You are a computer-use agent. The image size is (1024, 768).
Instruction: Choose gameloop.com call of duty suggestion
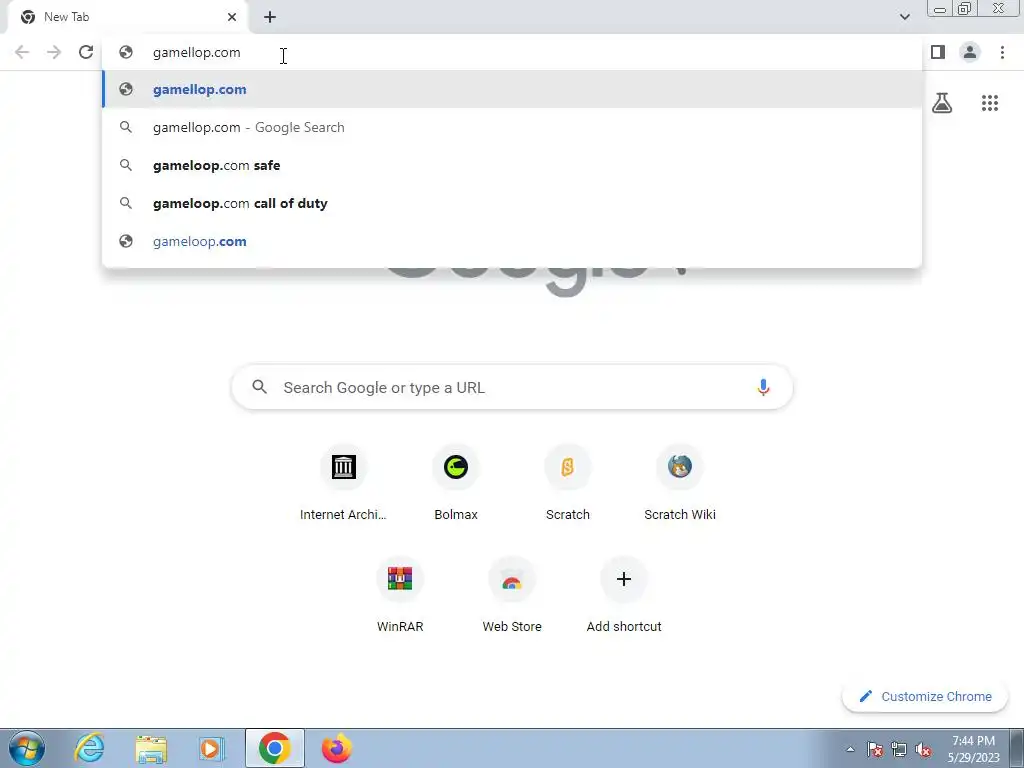512,203
